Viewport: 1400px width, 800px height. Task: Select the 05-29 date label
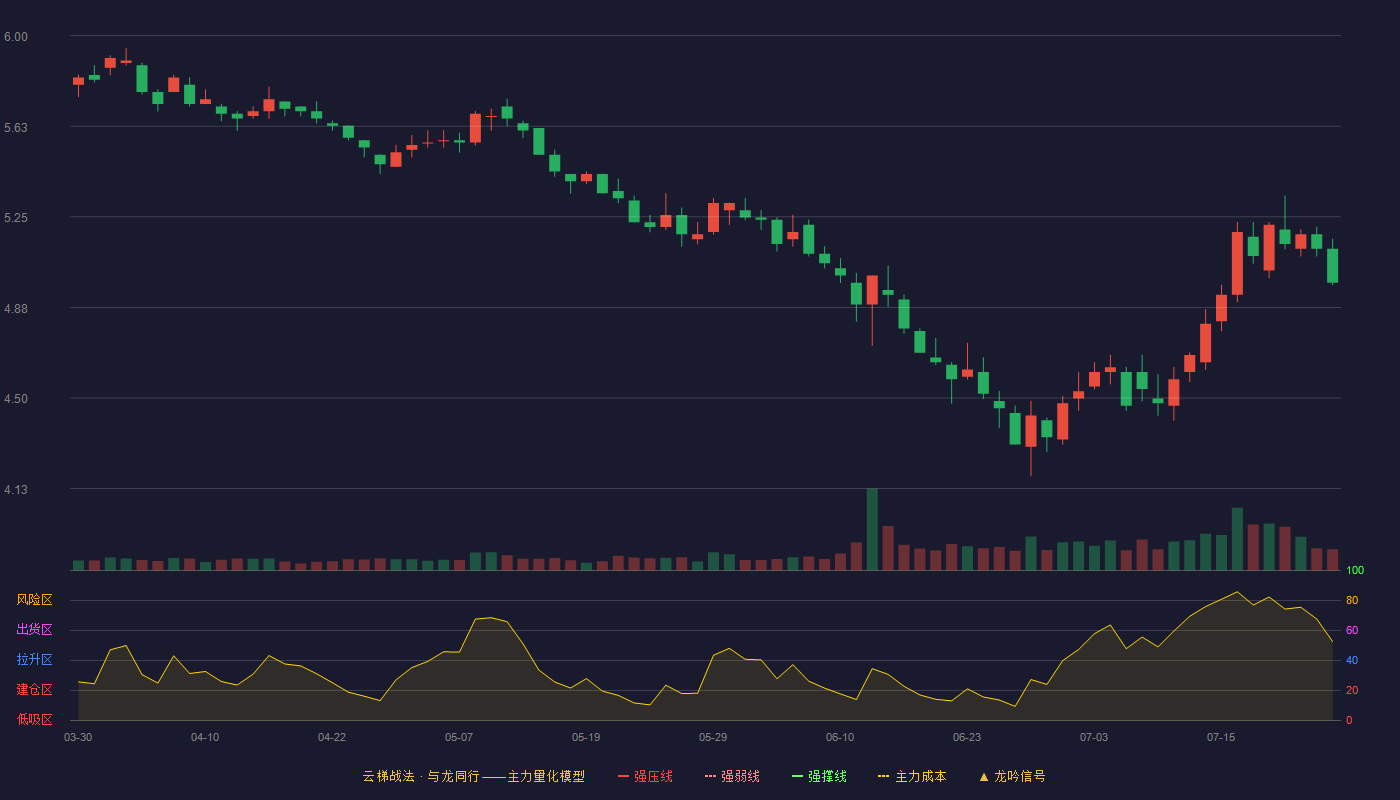tap(713, 737)
